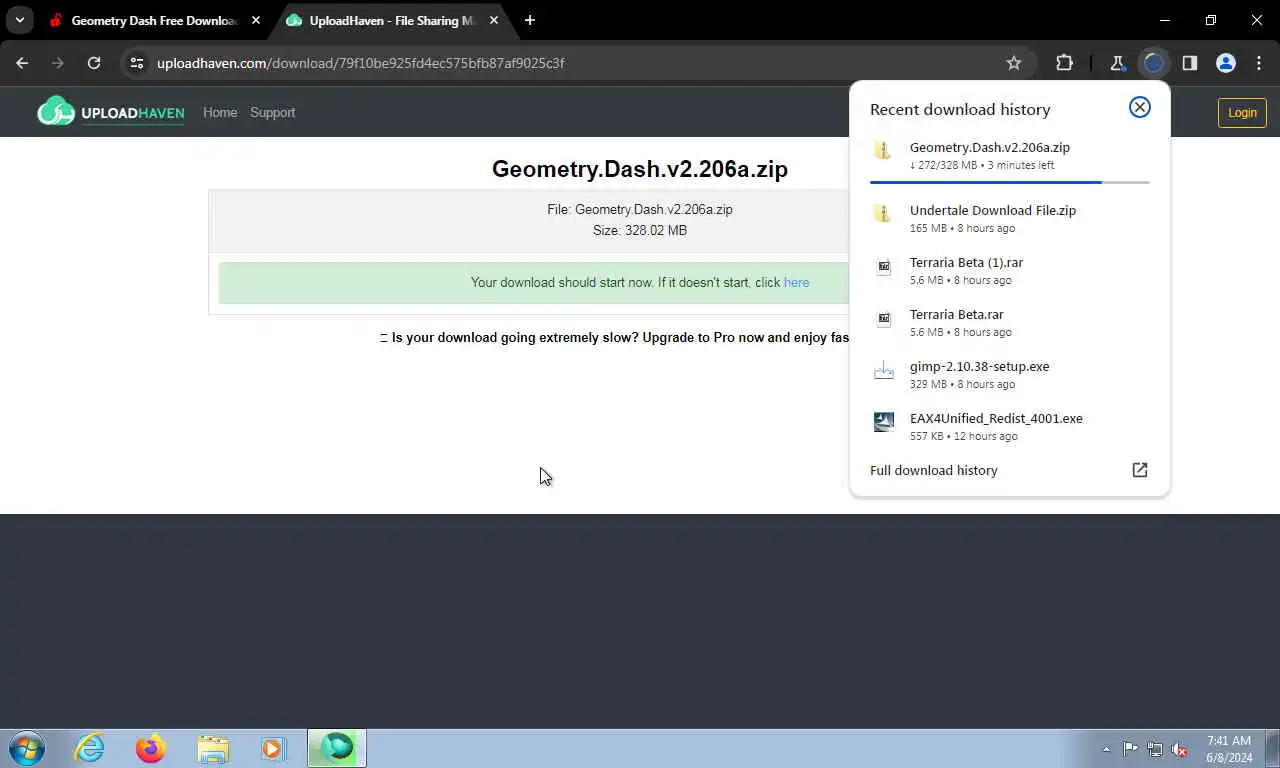The width and height of the screenshot is (1280, 768).
Task: Open the Chrome profile avatar
Action: tap(1226, 63)
